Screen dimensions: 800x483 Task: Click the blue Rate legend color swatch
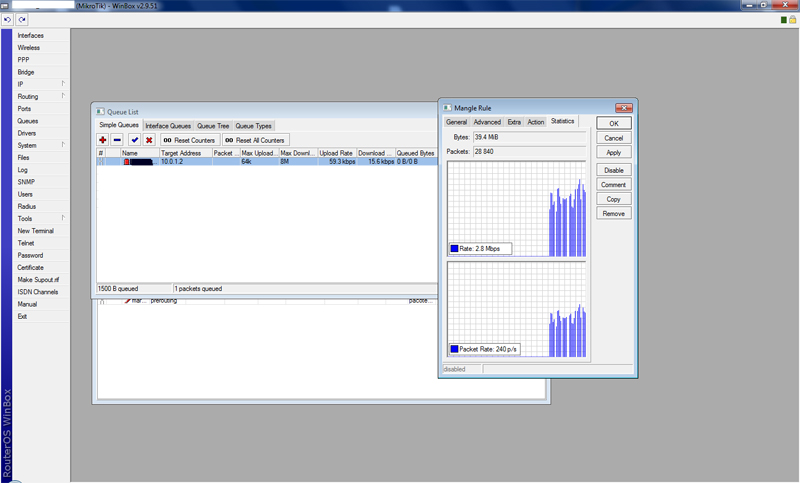coord(454,249)
